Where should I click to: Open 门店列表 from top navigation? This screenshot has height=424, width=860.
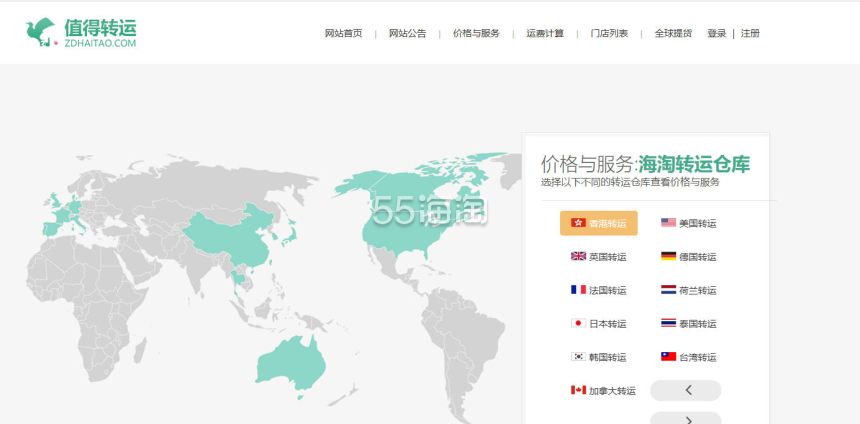click(609, 33)
